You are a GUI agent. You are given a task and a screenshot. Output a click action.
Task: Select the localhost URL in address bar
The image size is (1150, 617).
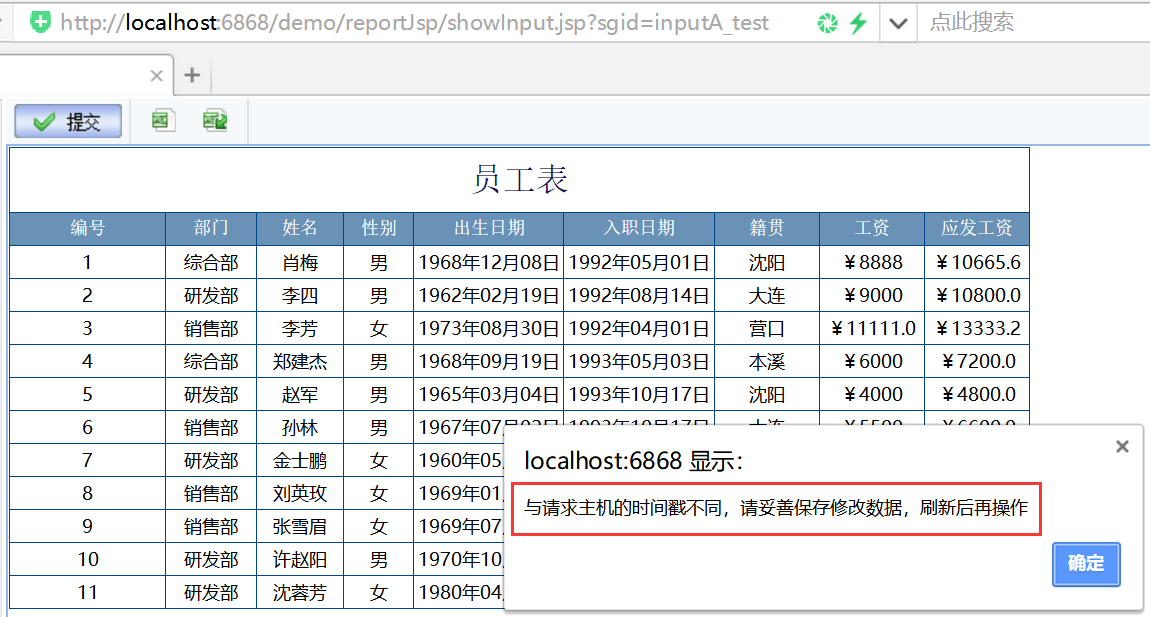pyautogui.click(x=414, y=23)
